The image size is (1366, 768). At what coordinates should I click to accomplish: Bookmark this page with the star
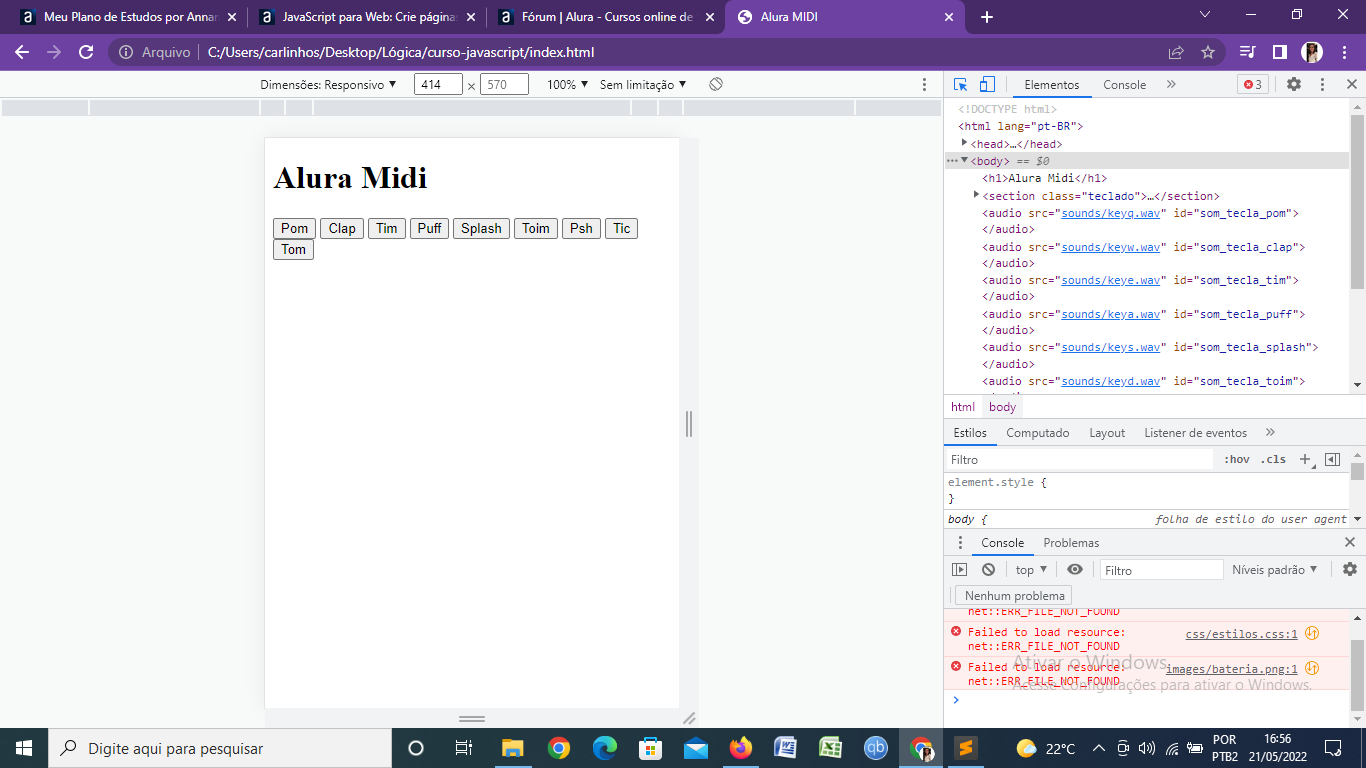tap(1208, 53)
